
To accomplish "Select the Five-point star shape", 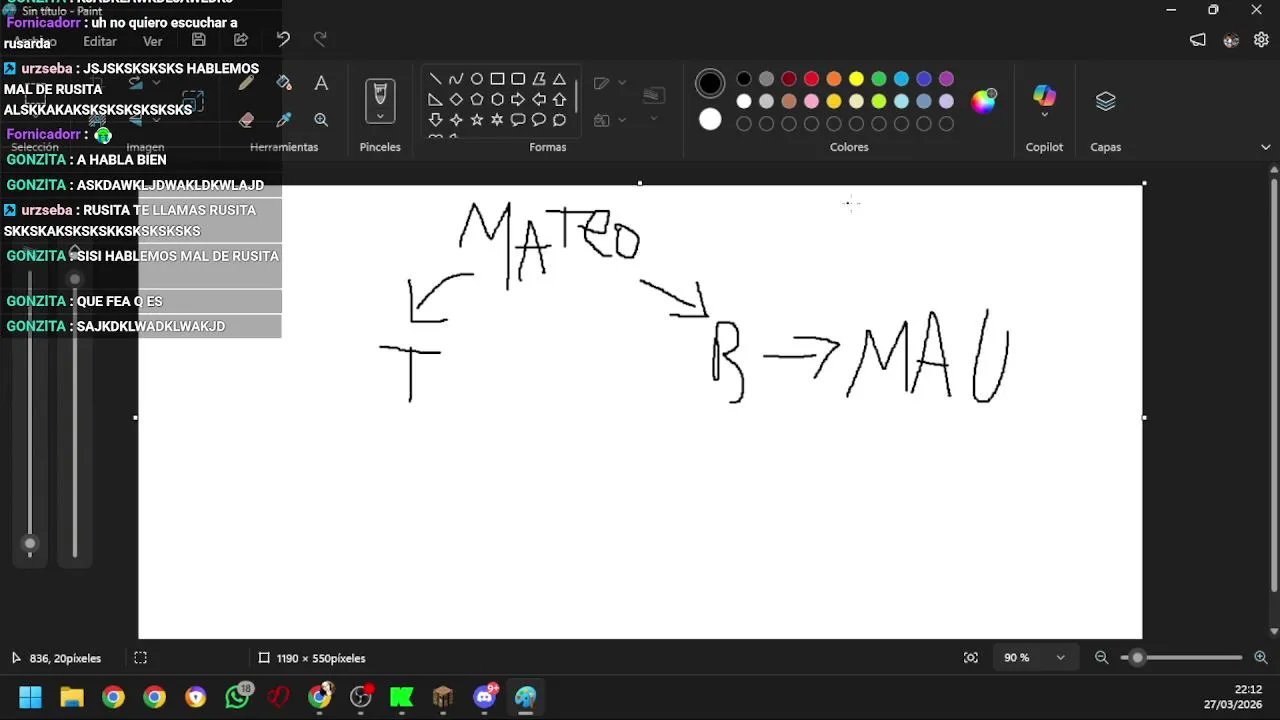I will [477, 120].
